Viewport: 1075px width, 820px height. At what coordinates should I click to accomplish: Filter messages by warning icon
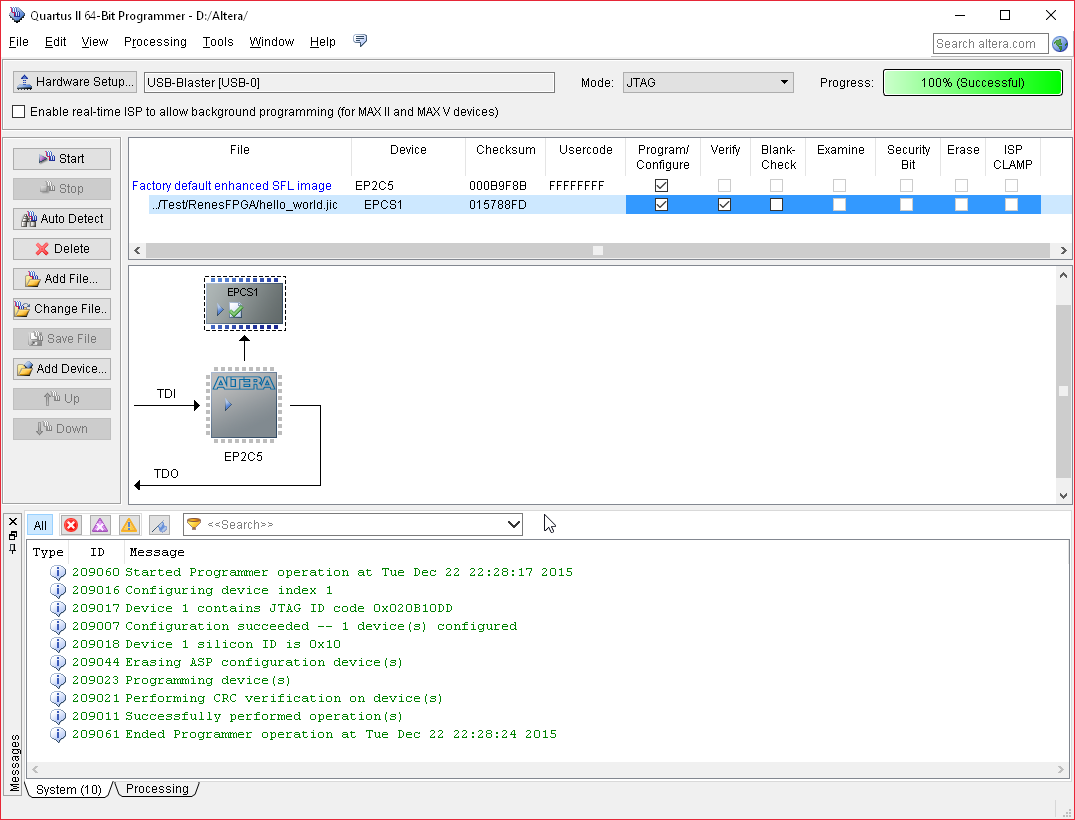click(129, 525)
